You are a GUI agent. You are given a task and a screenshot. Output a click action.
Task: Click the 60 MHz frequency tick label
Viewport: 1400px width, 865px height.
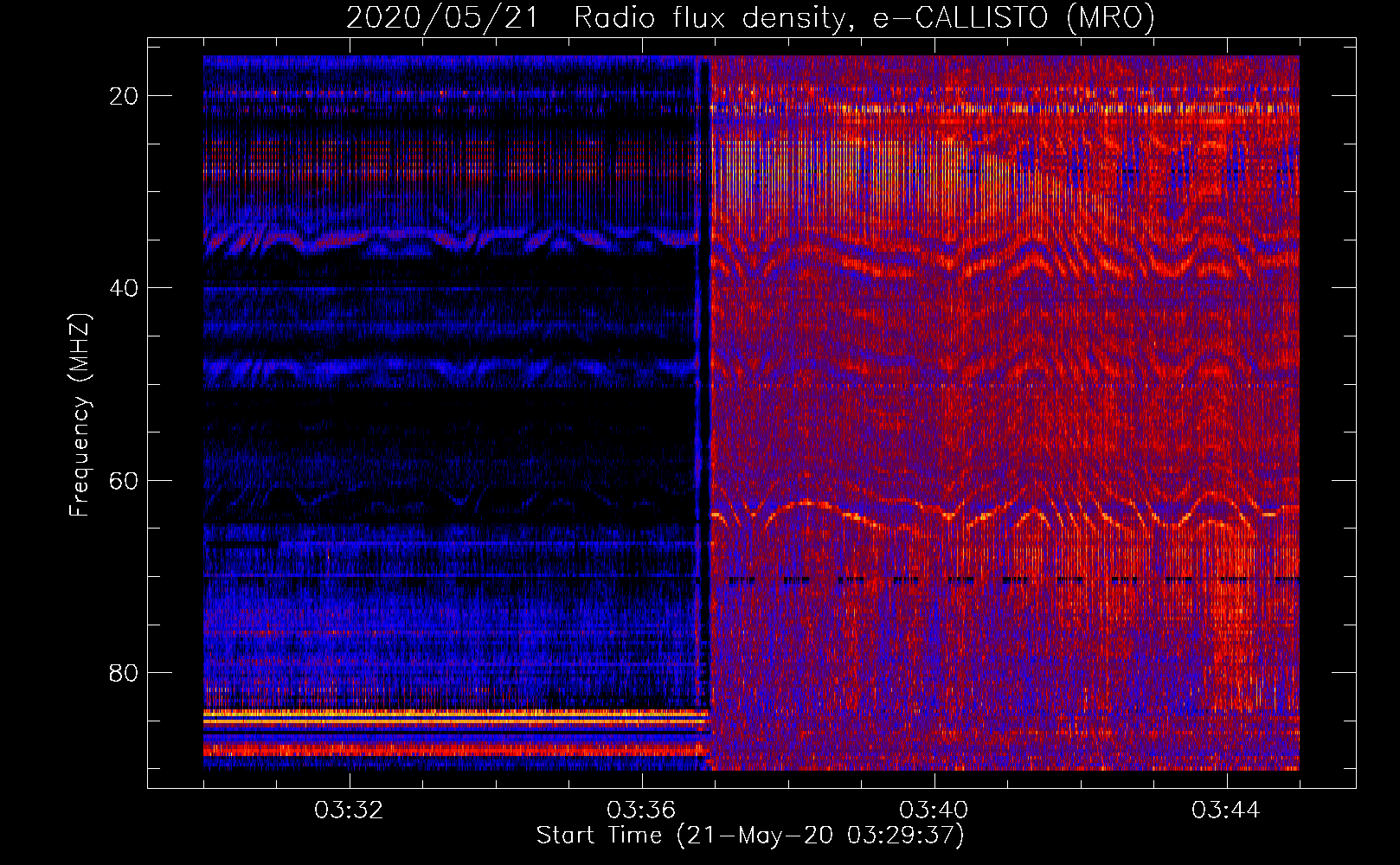pos(124,481)
